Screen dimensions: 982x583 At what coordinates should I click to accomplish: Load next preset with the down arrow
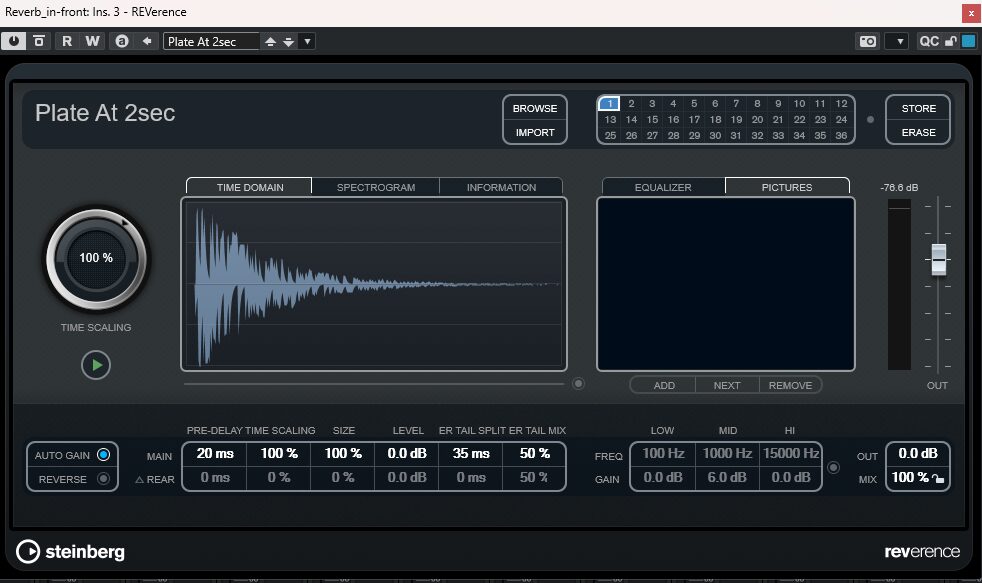pyautogui.click(x=289, y=42)
